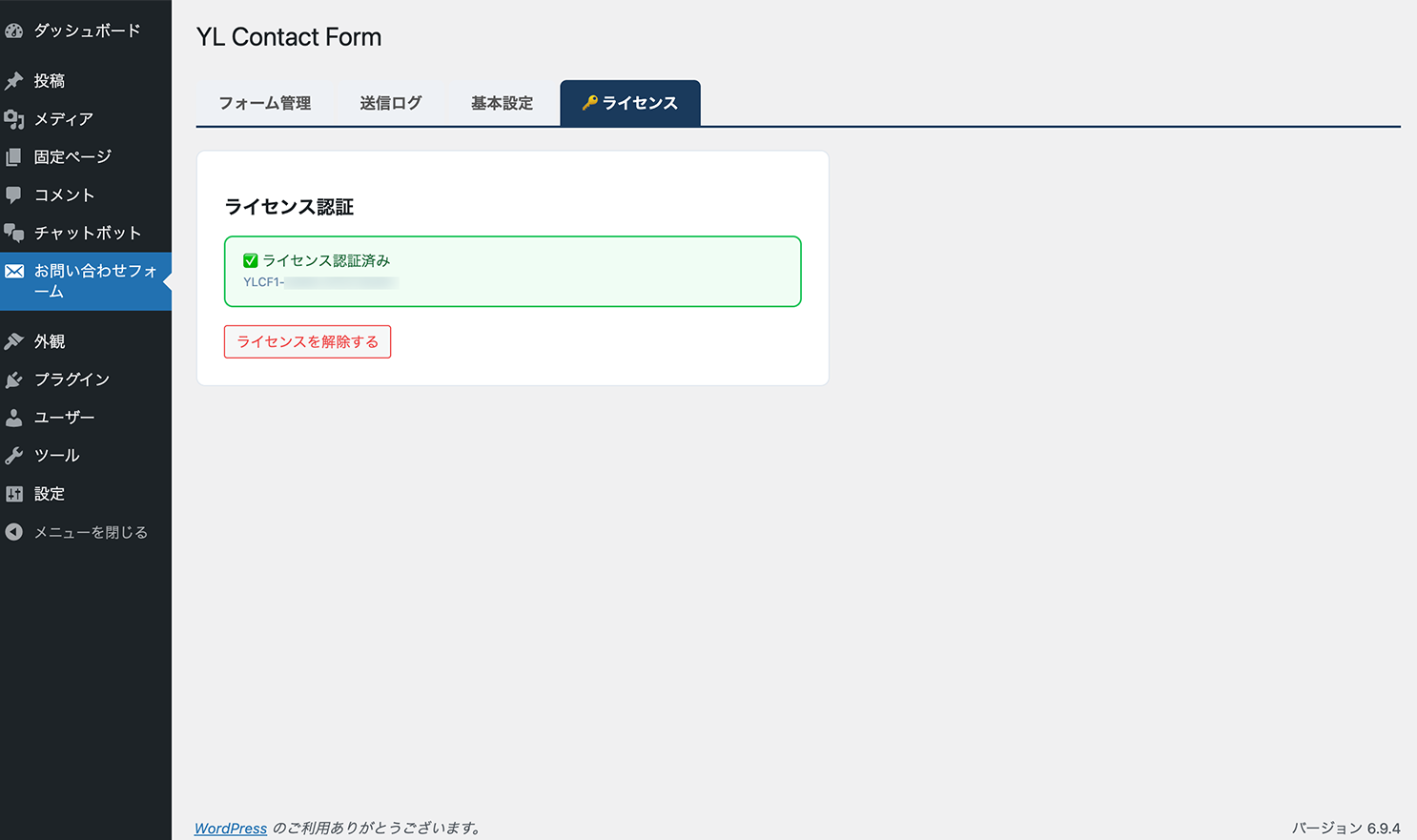Screen dimensions: 1417x840
Task: Open Media via its camera-music icon
Action: [x=14, y=119]
